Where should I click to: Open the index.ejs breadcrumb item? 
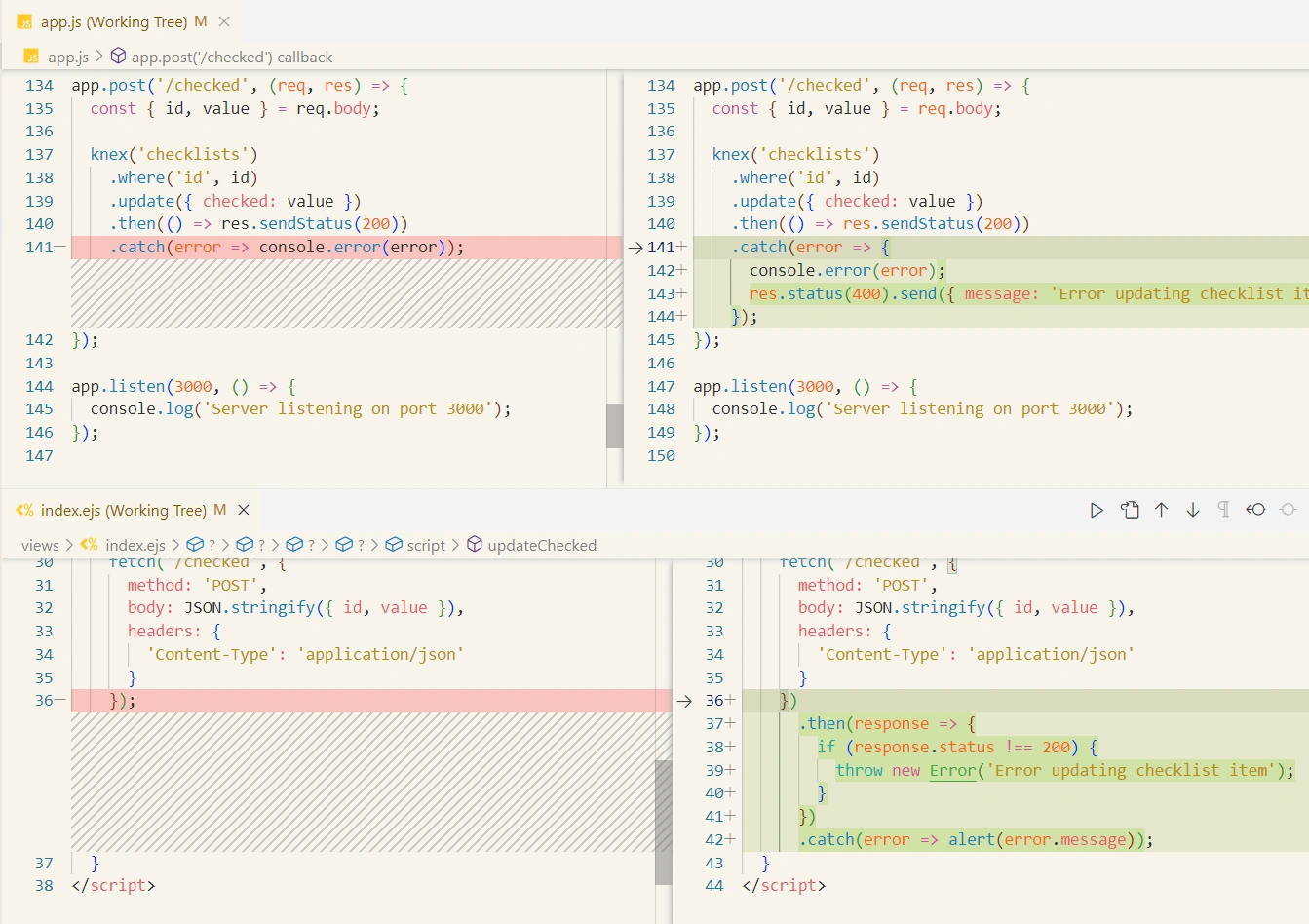click(135, 545)
